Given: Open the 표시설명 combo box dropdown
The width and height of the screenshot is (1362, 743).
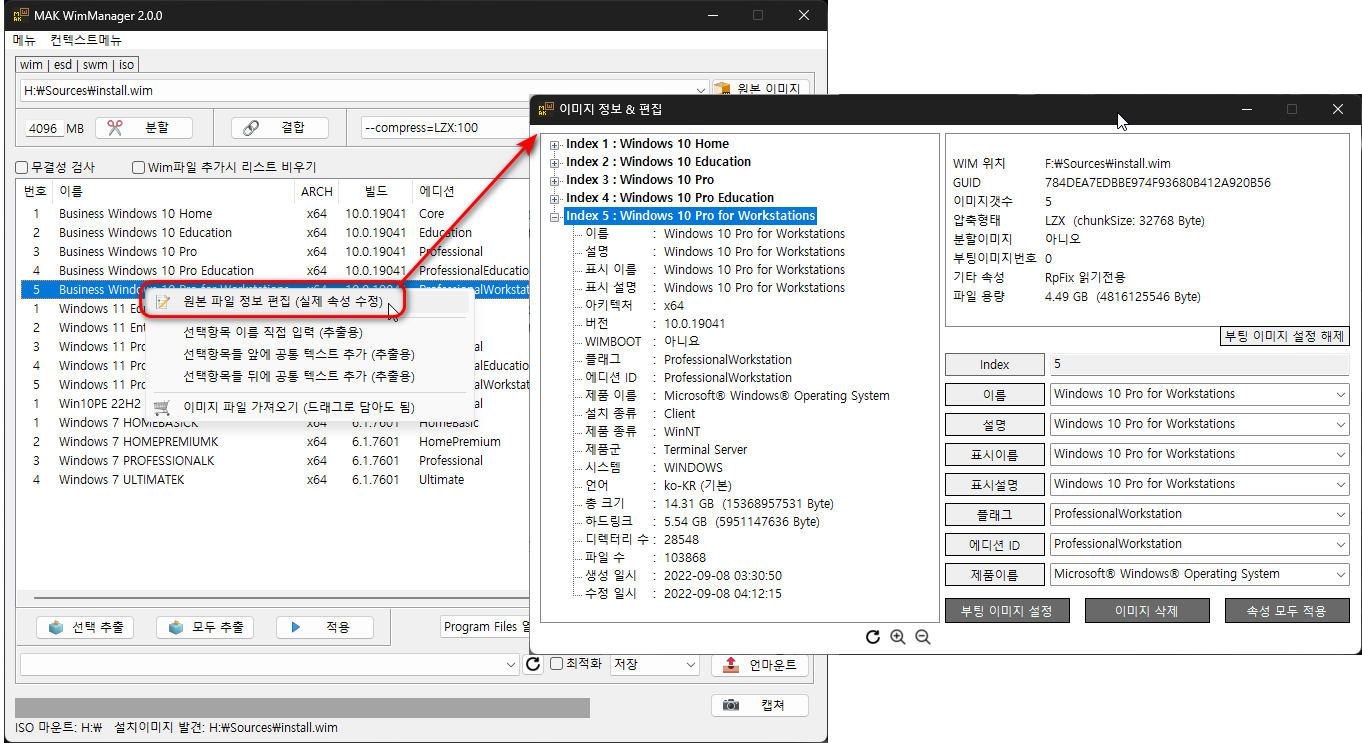Looking at the screenshot, I should (1340, 485).
